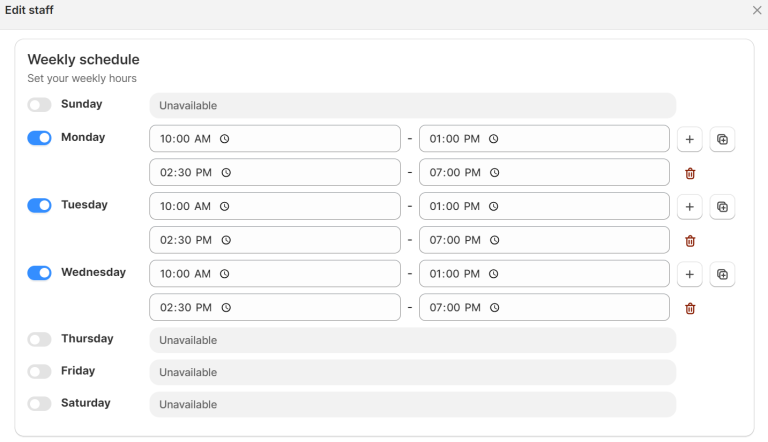Edit Tuesday first end time 01:00 PM

[544, 206]
